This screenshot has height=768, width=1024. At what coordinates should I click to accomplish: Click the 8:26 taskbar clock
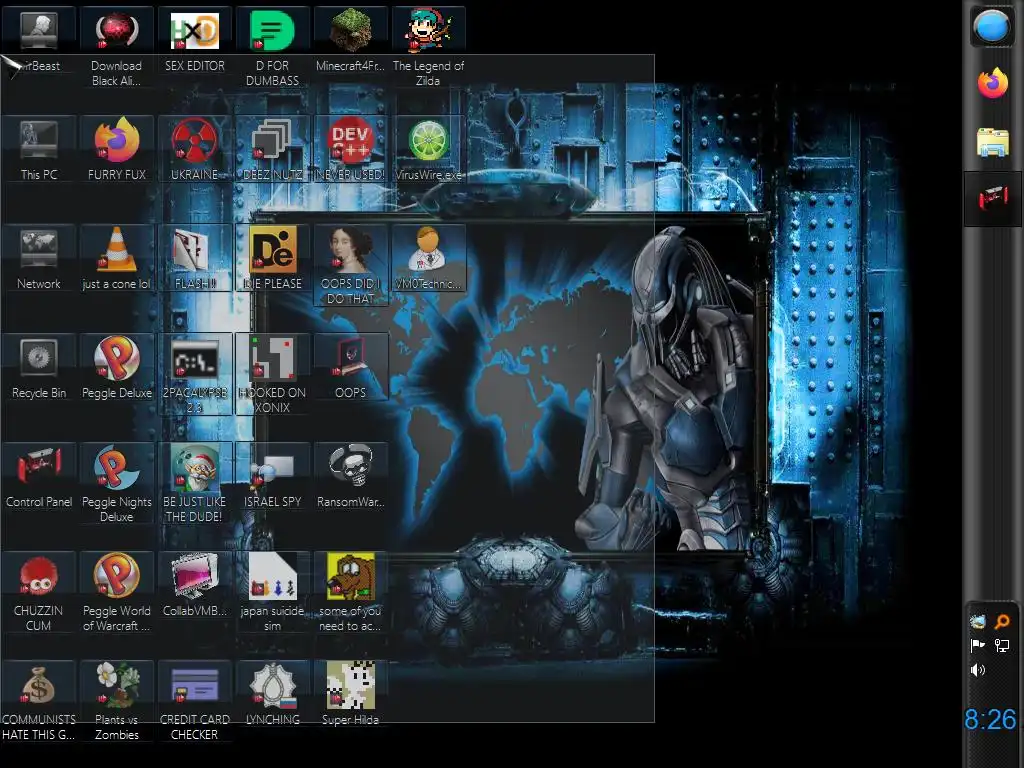pos(990,720)
